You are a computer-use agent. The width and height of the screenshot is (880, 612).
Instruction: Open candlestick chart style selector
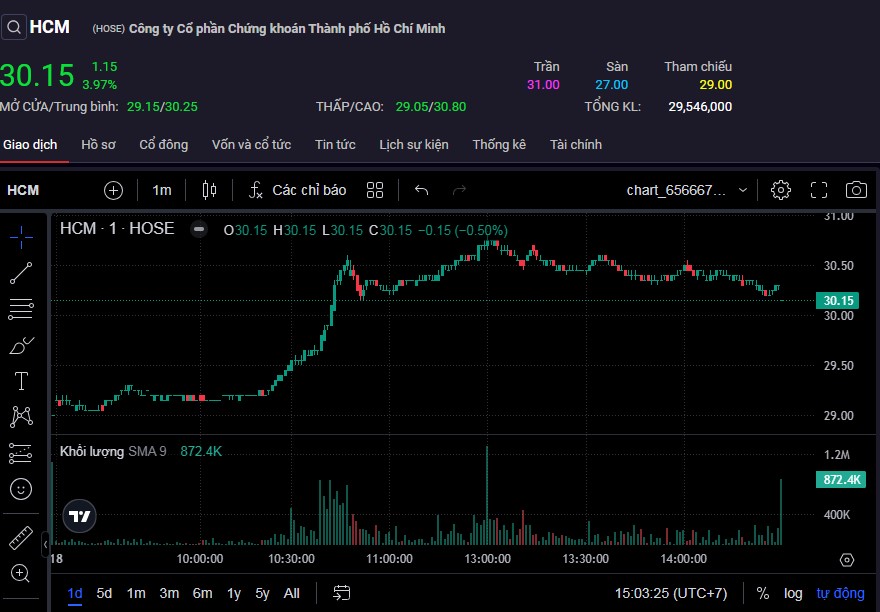coord(209,190)
